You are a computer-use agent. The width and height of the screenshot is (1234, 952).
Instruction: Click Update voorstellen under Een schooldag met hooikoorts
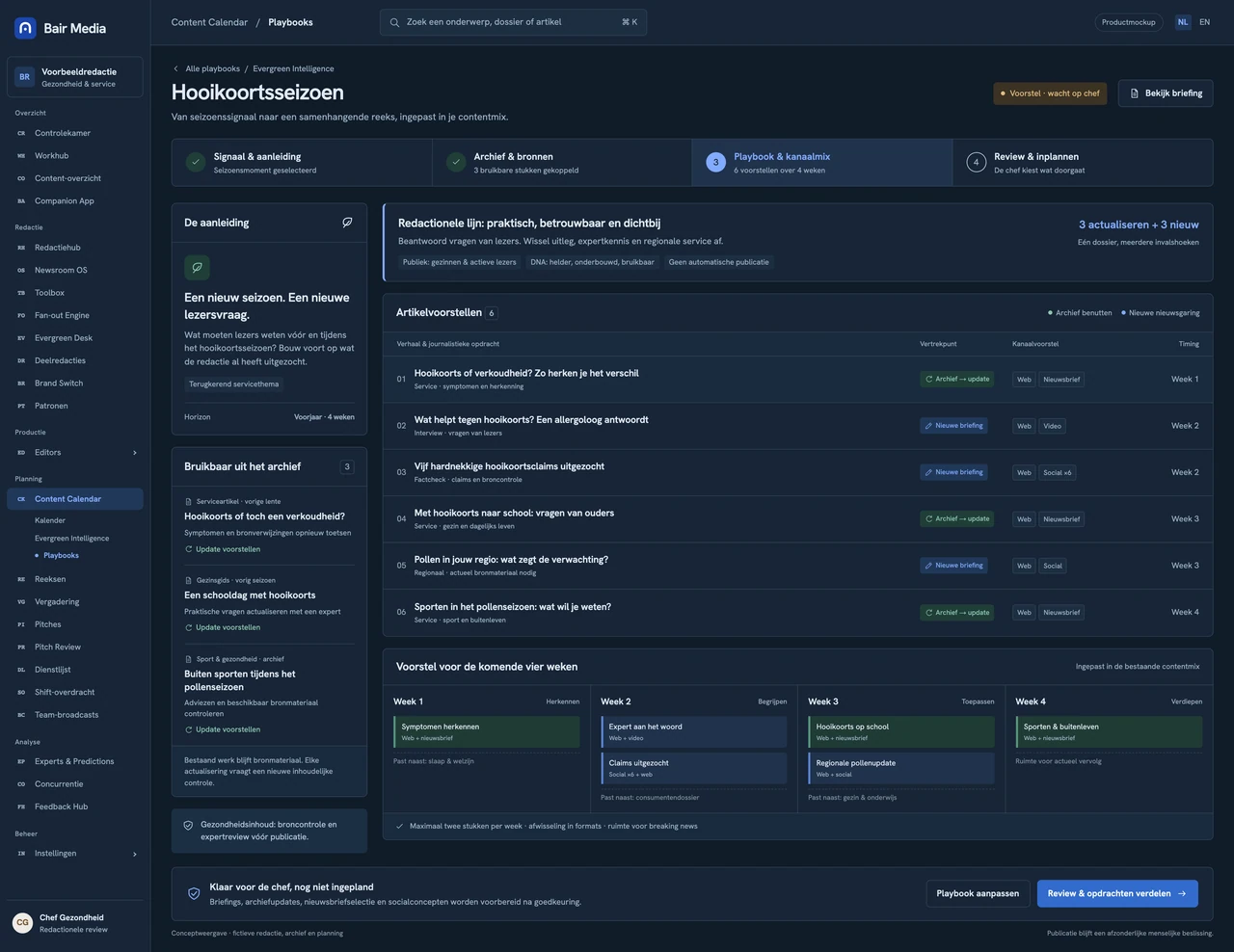click(223, 627)
